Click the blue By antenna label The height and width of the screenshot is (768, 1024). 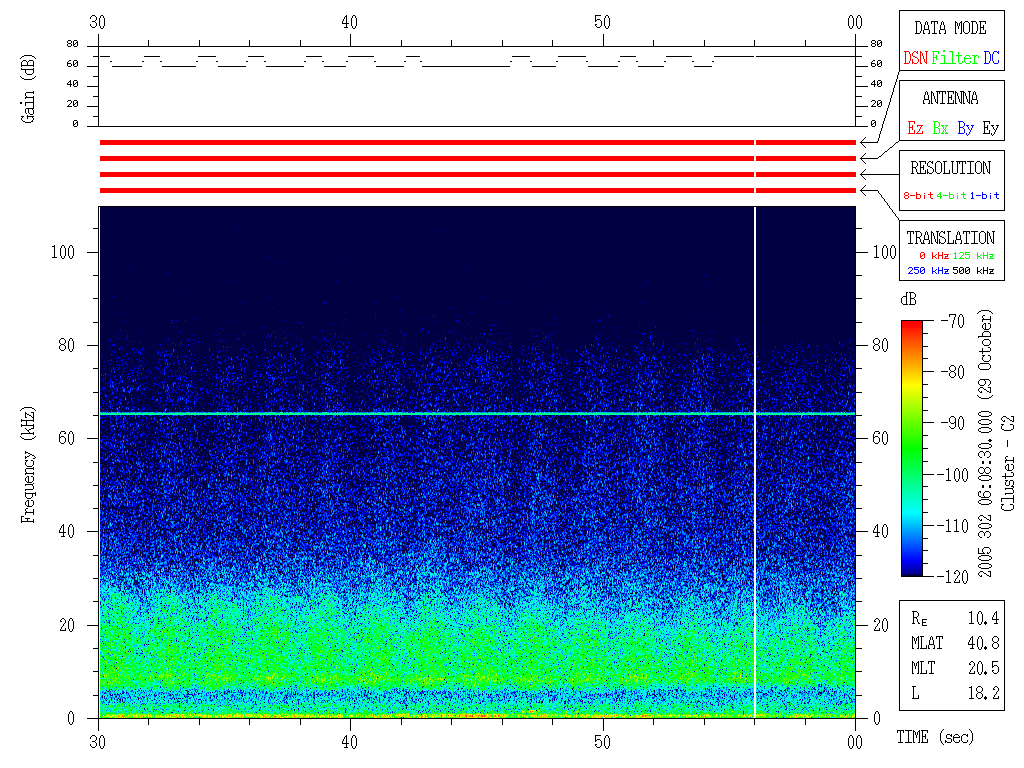click(965, 129)
